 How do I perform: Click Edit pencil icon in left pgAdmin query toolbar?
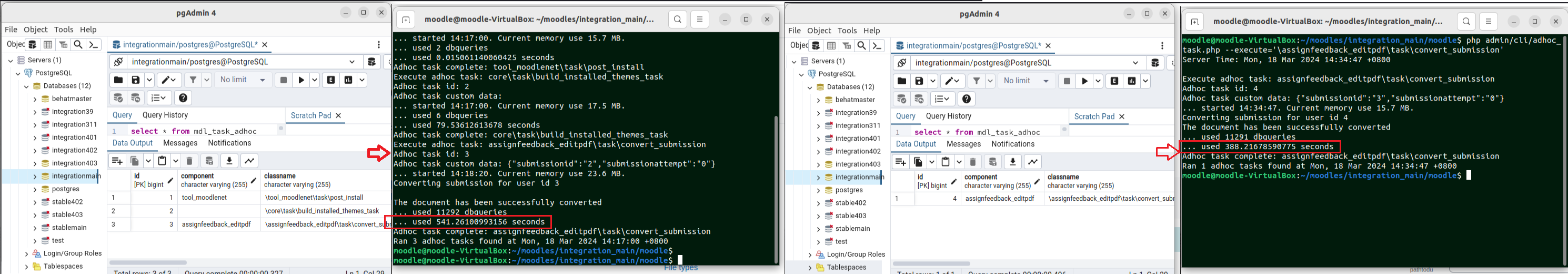pos(166,80)
